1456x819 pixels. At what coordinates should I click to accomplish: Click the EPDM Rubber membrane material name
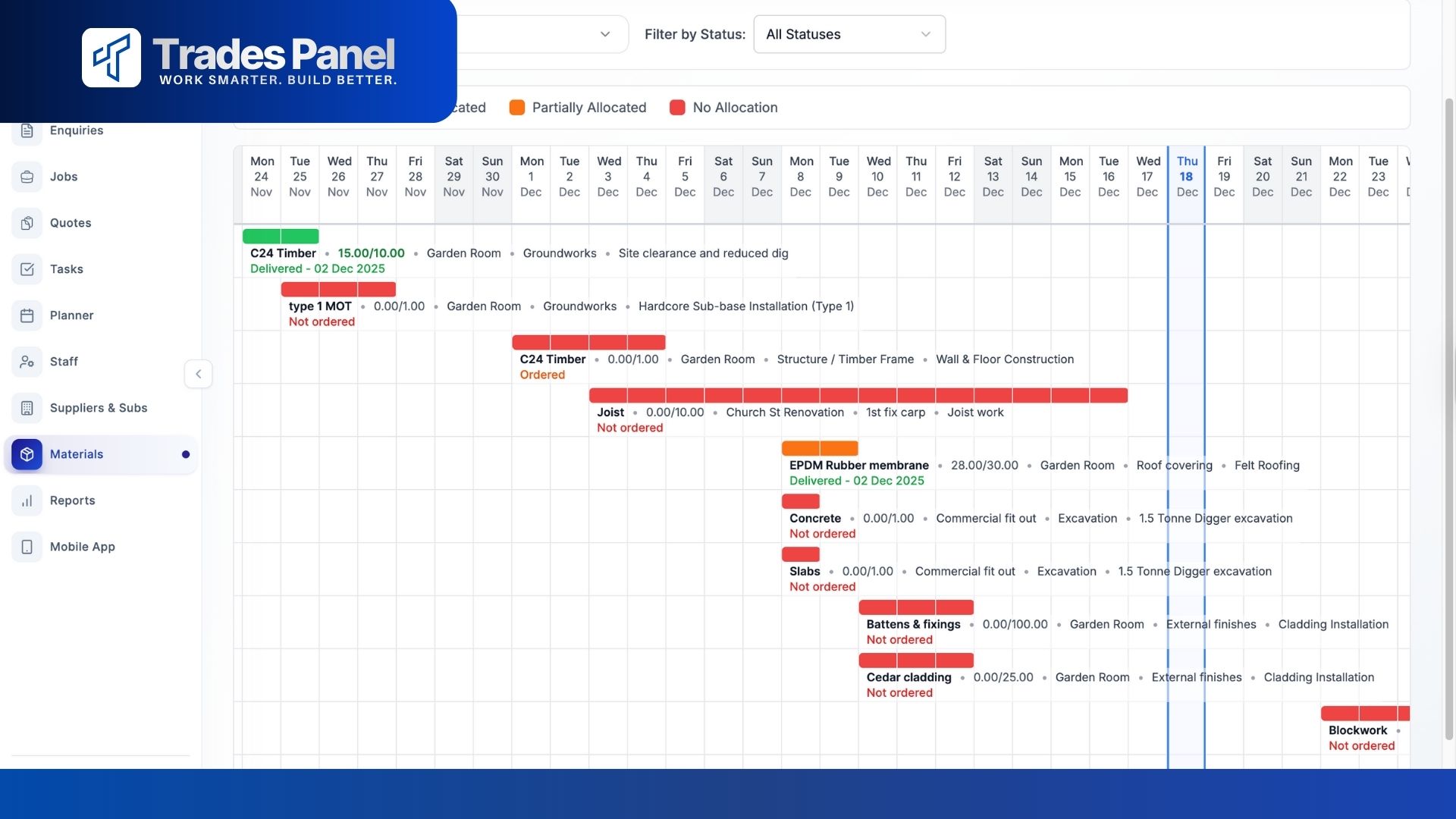pyautogui.click(x=858, y=465)
